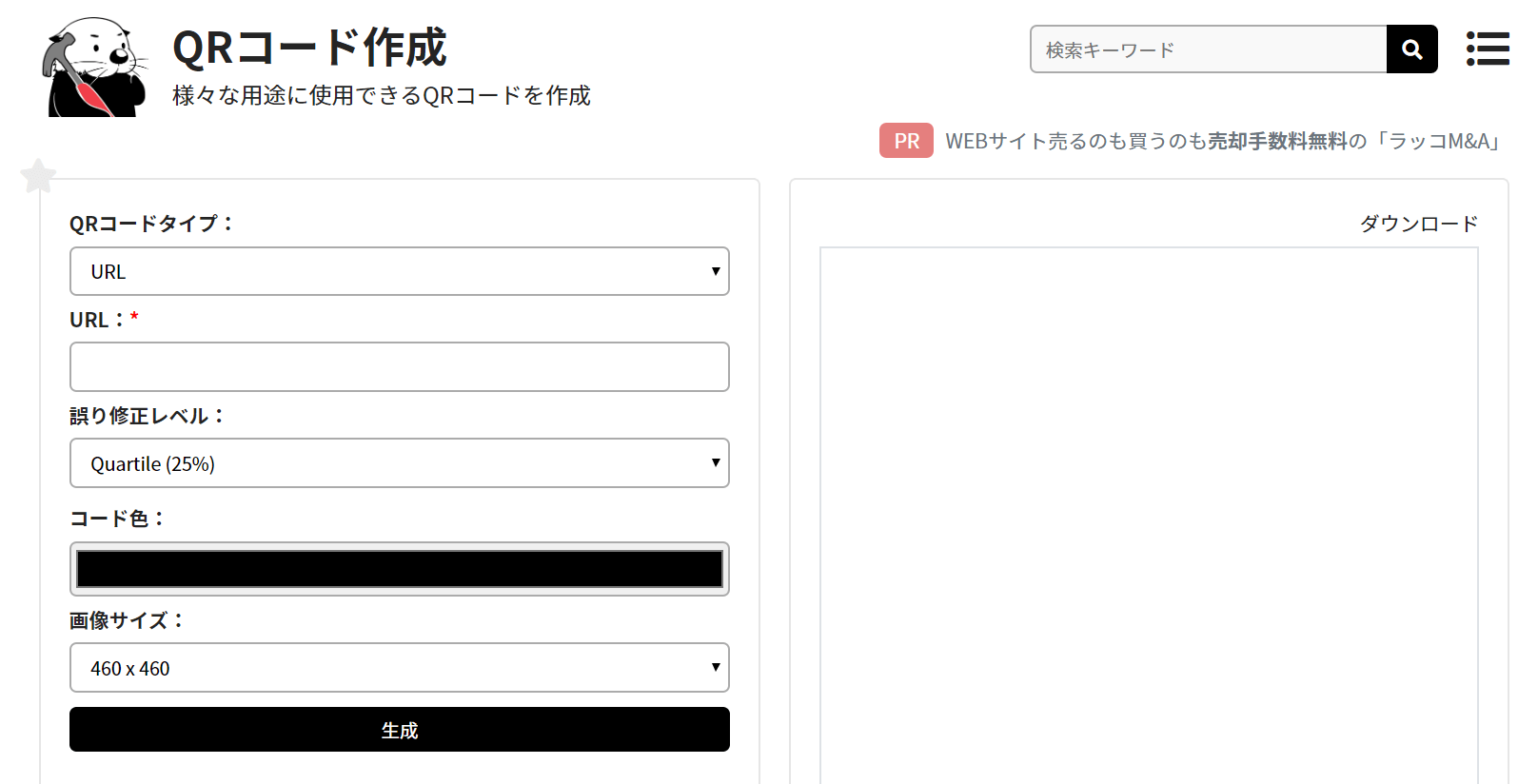Click the red PR badge

click(x=906, y=141)
